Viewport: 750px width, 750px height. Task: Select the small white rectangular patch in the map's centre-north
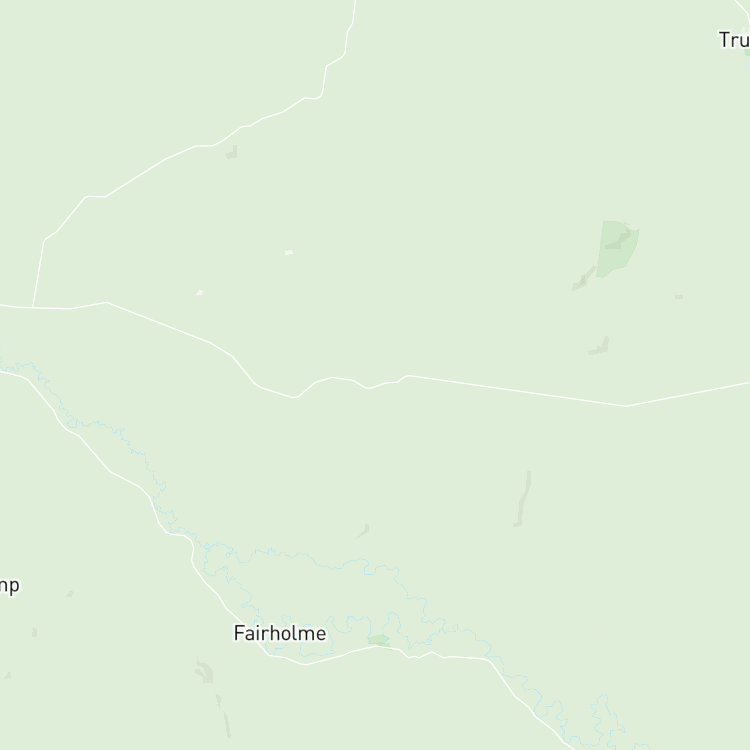[x=289, y=252]
